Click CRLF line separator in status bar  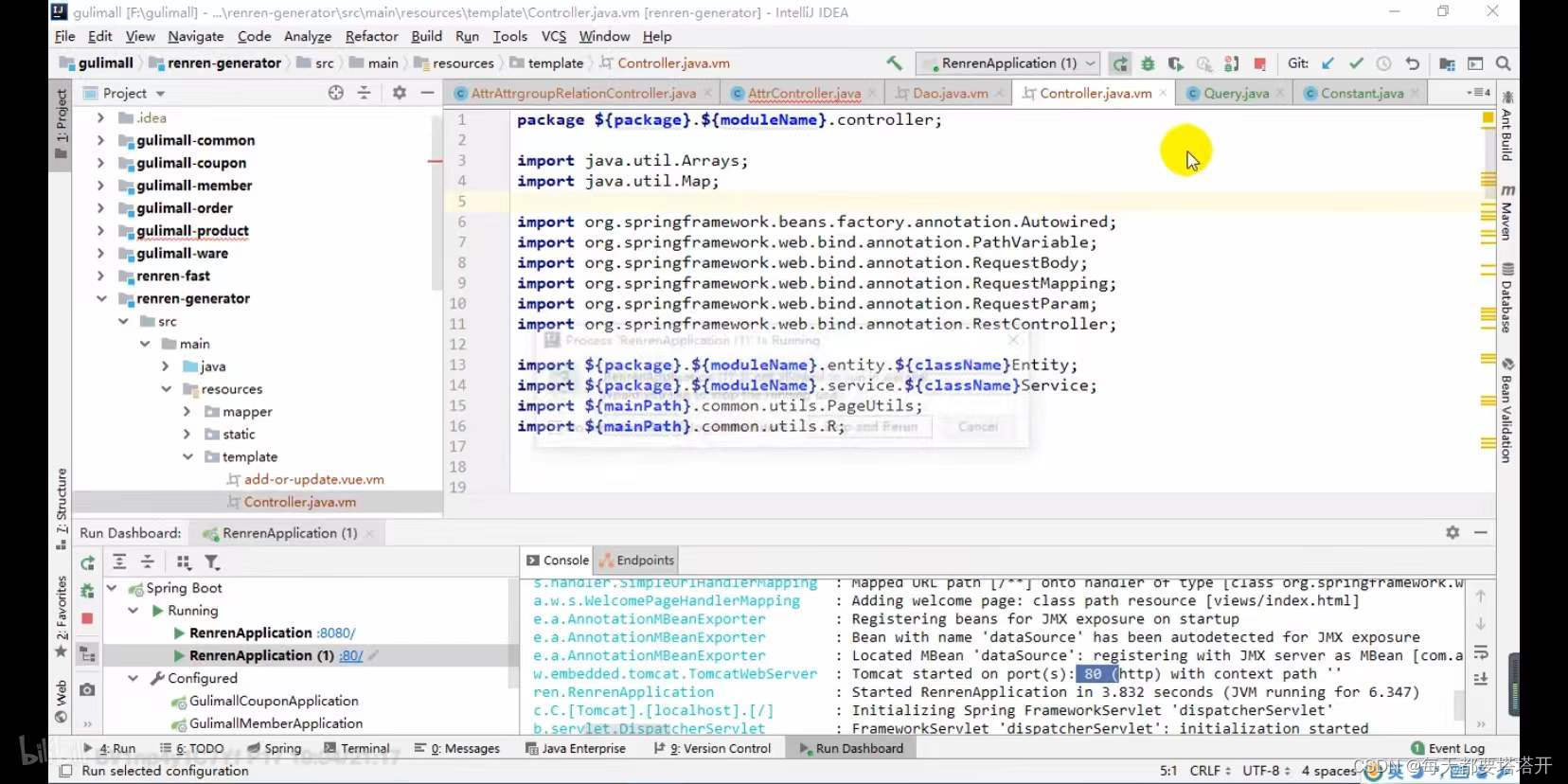(1210, 771)
